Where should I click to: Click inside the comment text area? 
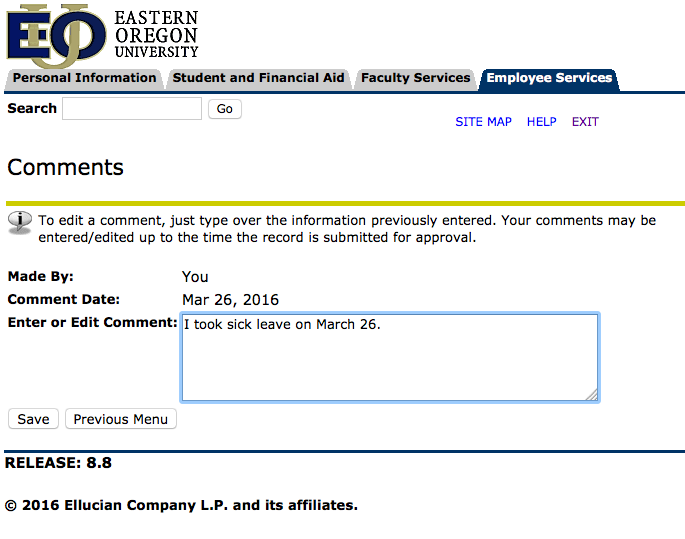[390, 358]
